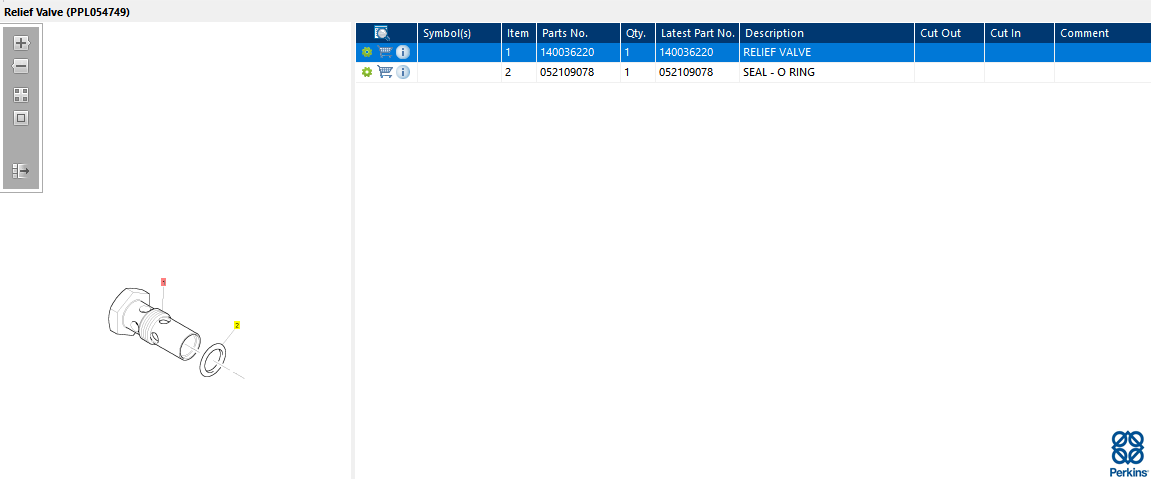
Task: Select callout label 1 on the diagram
Action: coord(164,281)
